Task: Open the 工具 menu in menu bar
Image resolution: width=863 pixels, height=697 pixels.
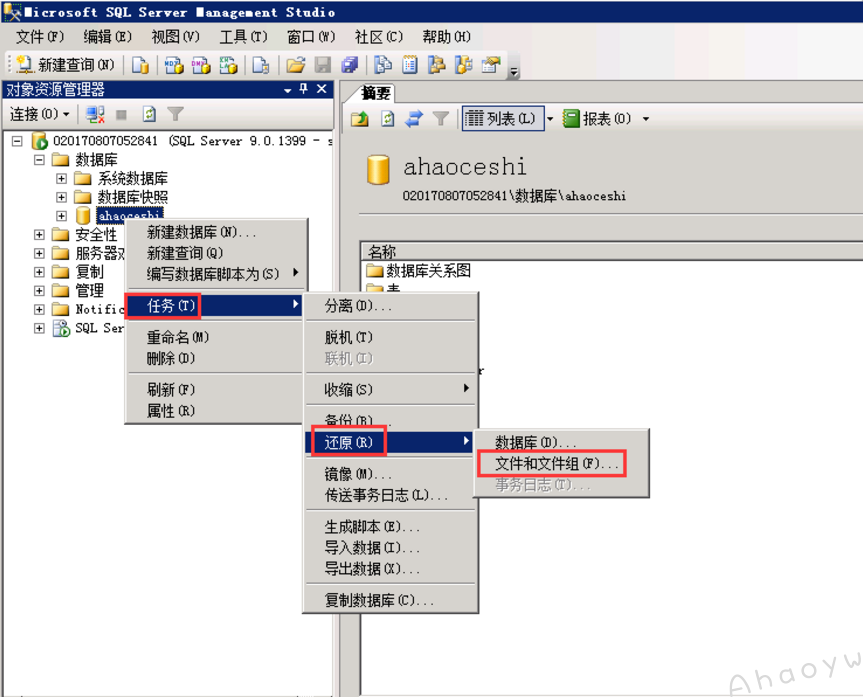Action: pos(243,37)
